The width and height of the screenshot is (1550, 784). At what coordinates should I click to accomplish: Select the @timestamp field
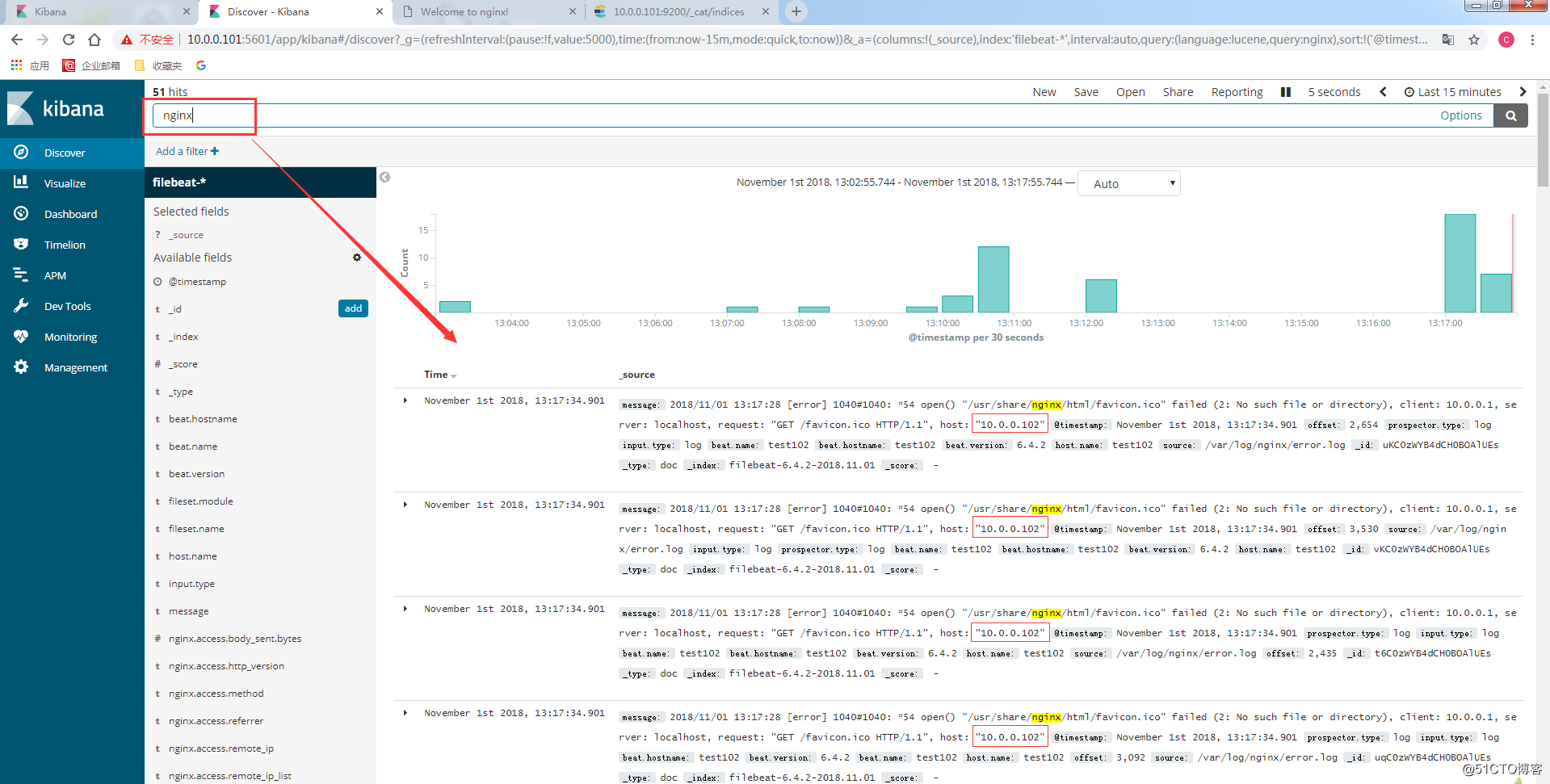[x=197, y=282]
